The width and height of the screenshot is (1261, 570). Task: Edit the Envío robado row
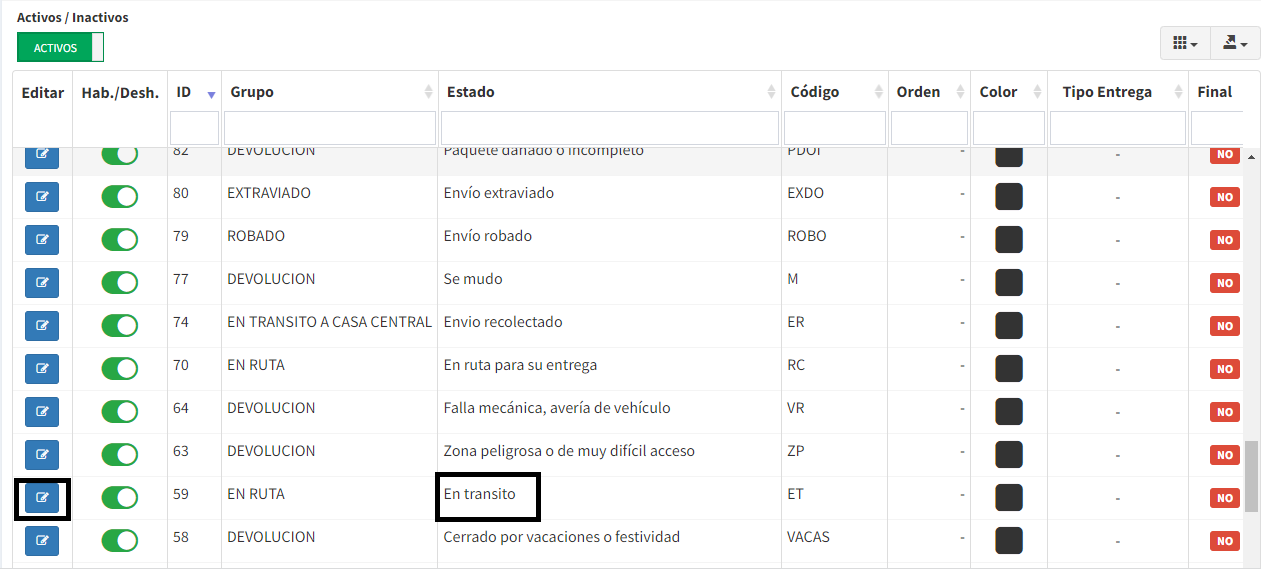click(x=42, y=239)
